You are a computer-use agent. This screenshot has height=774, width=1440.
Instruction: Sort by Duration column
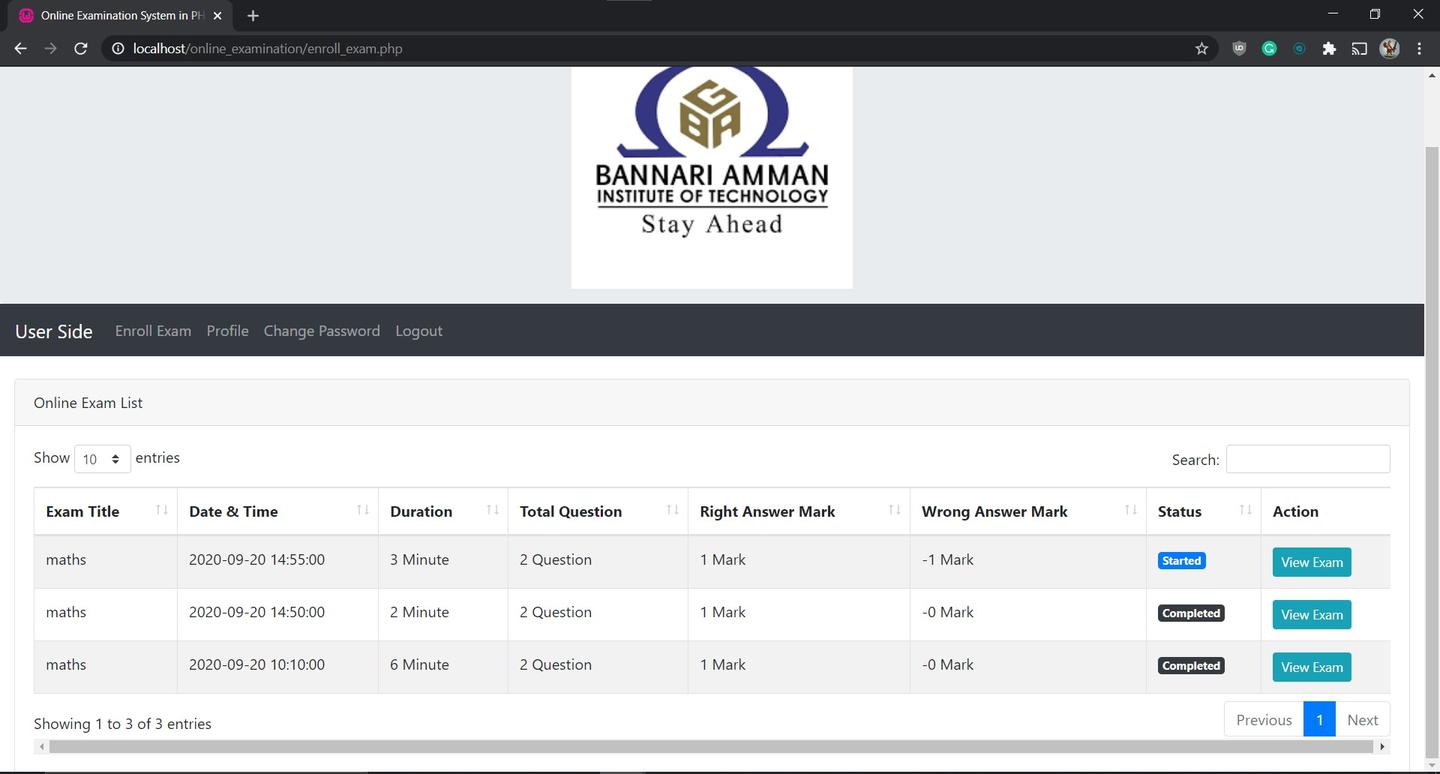(x=443, y=511)
